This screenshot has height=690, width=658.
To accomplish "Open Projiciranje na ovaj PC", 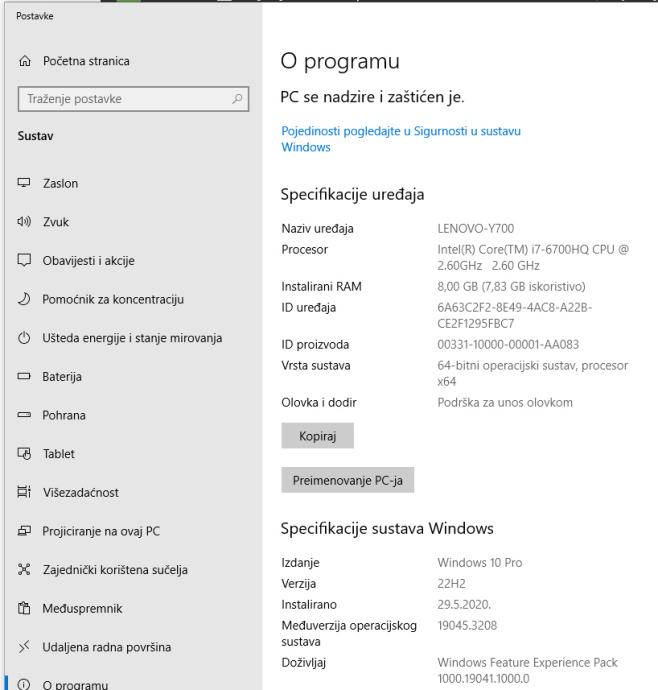I will pyautogui.click(x=101, y=531).
